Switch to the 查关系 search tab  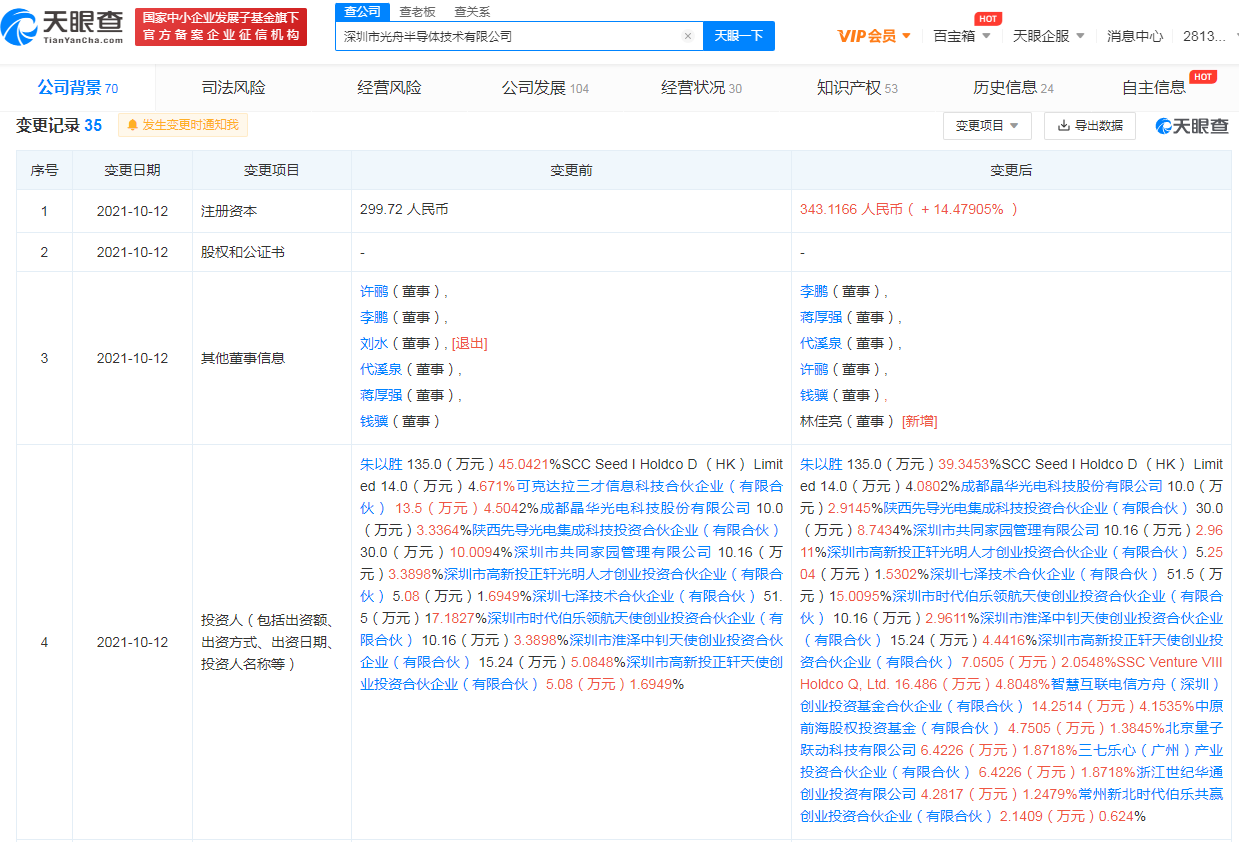point(472,12)
